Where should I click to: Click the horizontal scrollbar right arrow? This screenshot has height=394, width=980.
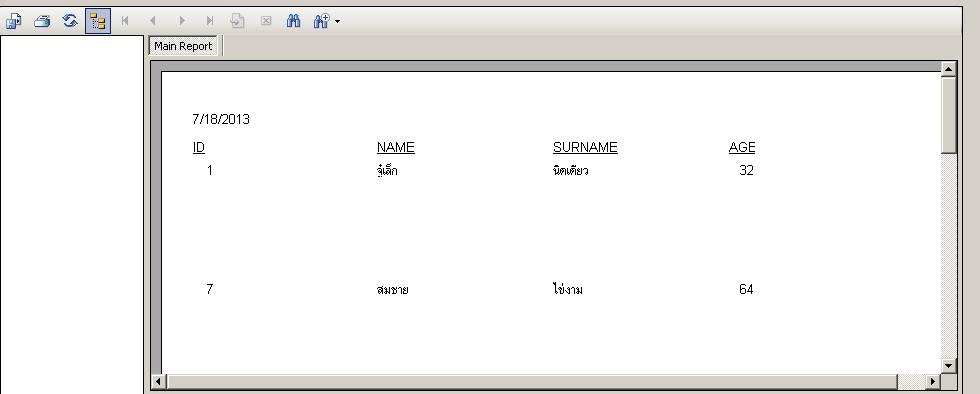pos(932,381)
